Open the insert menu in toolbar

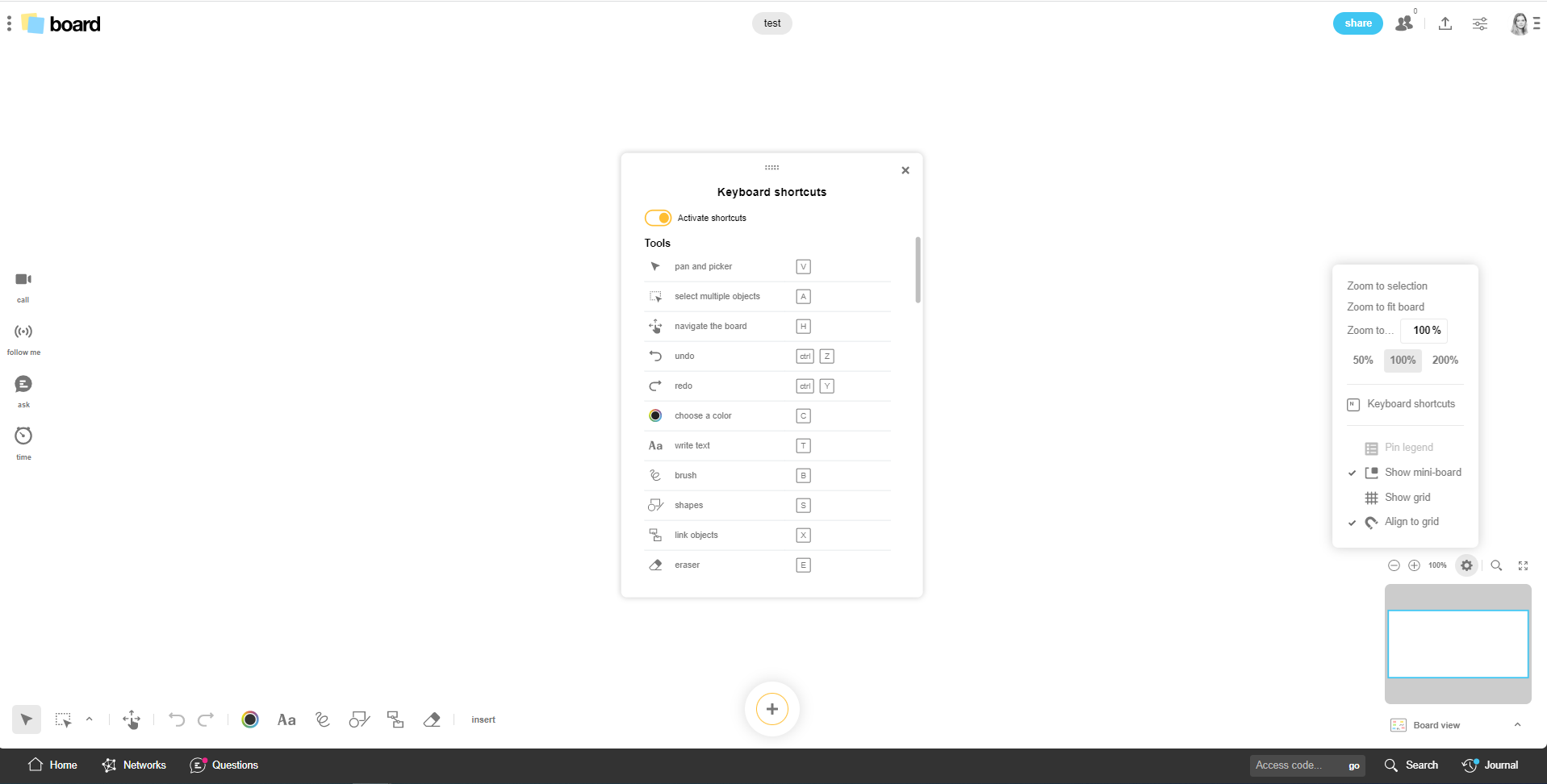coord(483,719)
